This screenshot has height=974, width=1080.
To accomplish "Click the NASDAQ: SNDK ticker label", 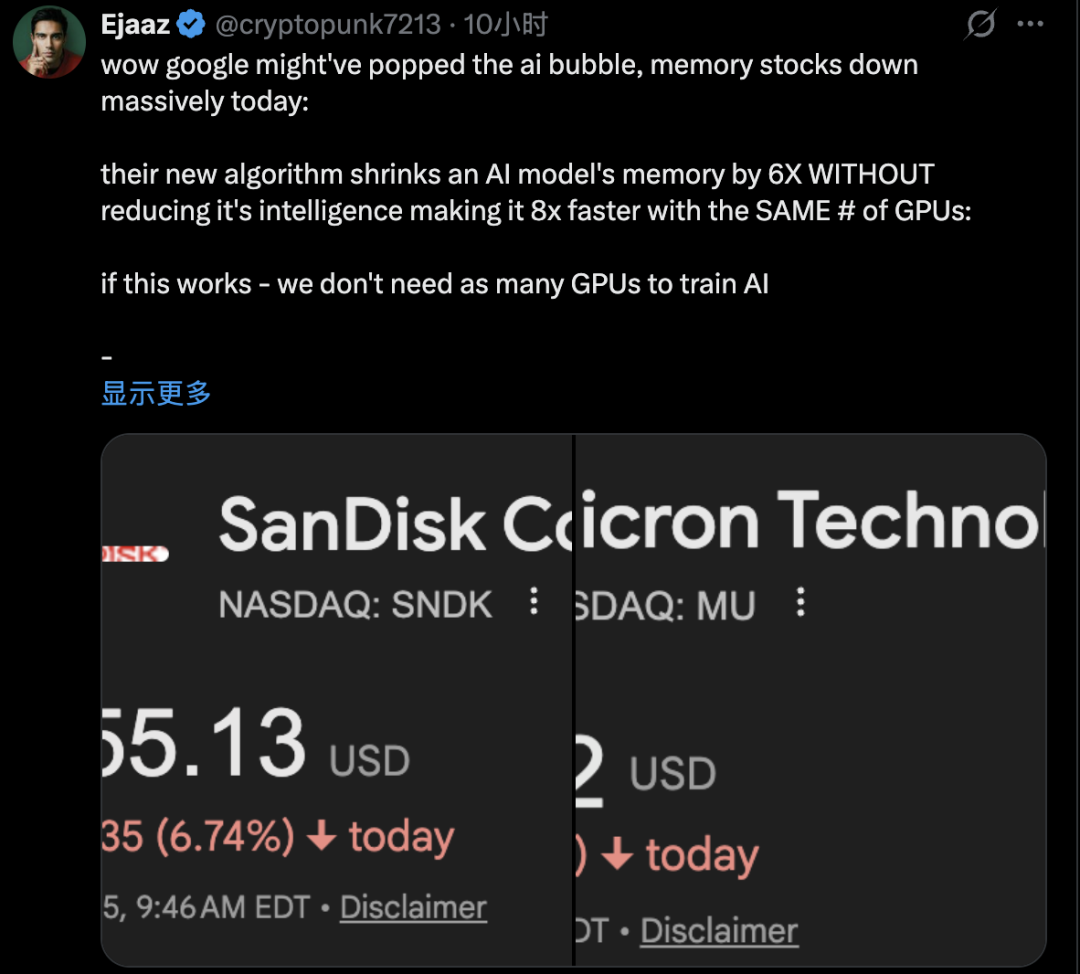I will click(356, 604).
